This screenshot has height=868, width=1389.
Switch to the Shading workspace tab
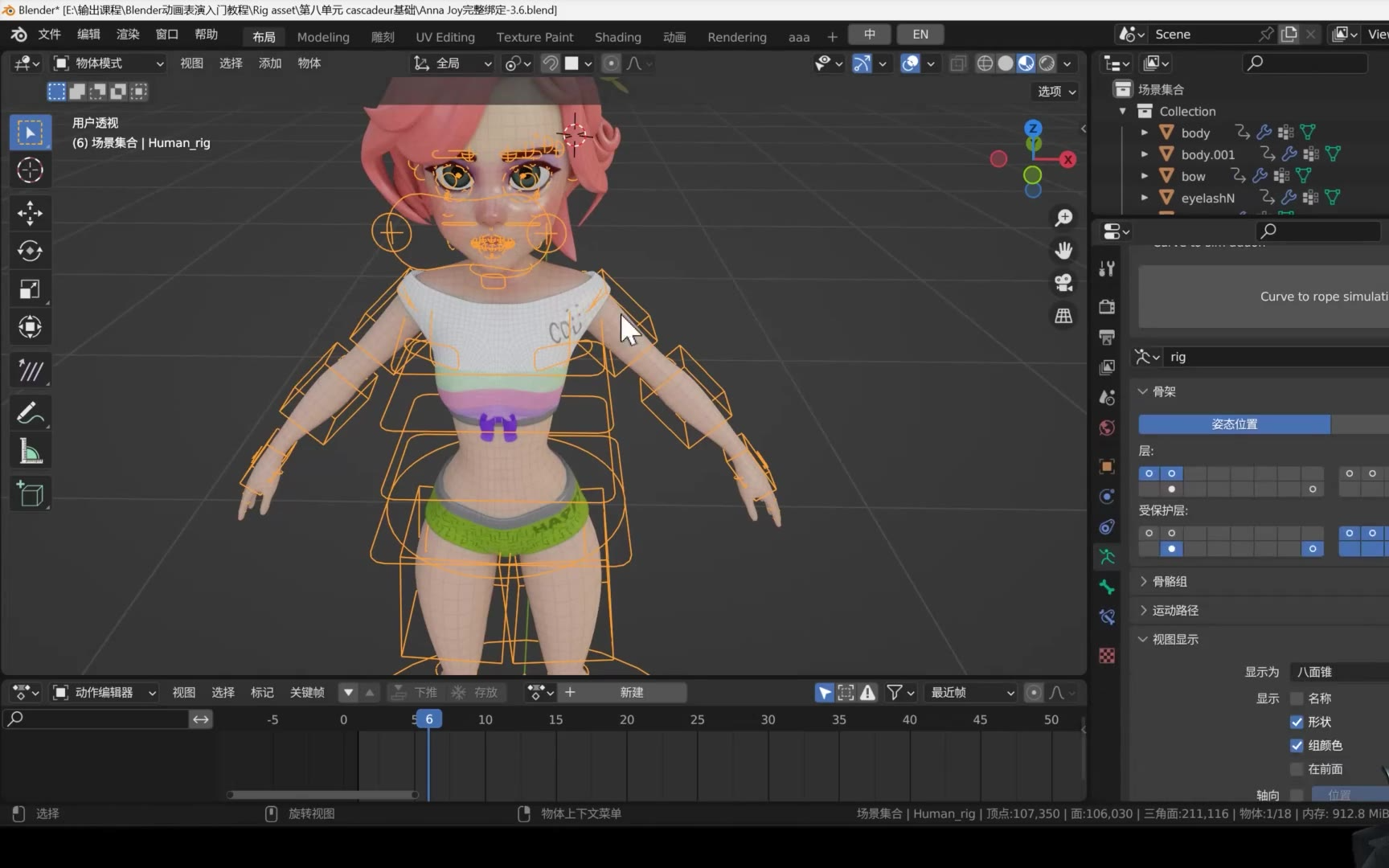[618, 37]
